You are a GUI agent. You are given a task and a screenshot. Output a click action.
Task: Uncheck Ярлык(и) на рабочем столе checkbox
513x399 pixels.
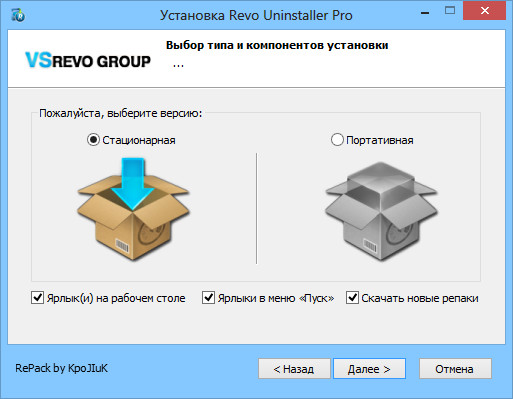[37, 298]
